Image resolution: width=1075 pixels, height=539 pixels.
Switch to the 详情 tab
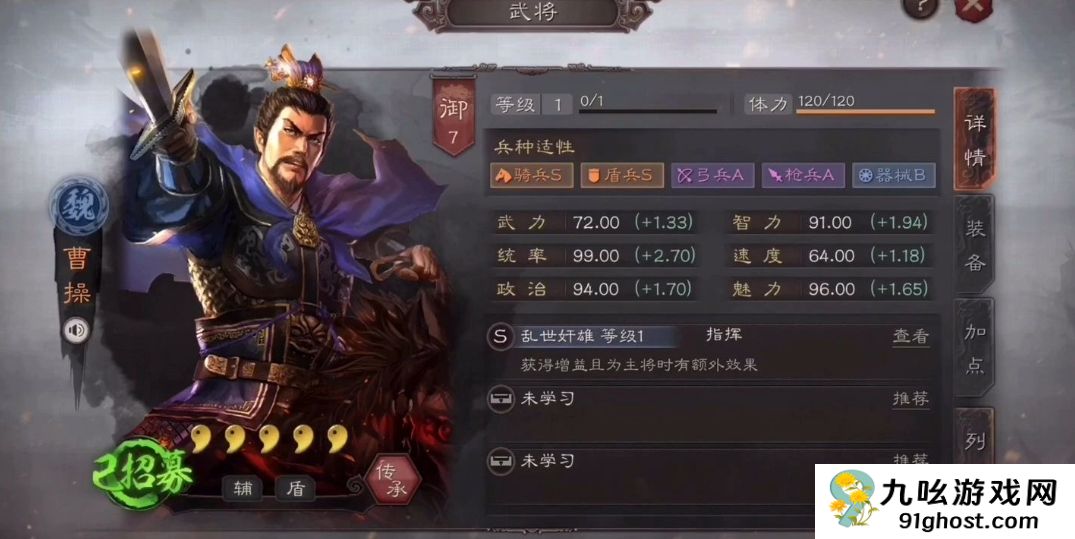click(x=974, y=139)
